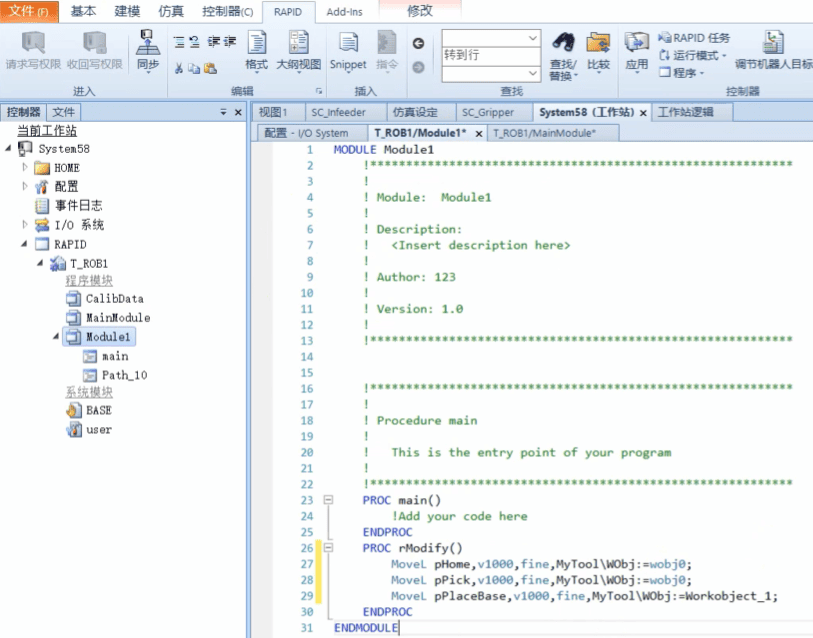Click line number 28 in the editor
The width and height of the screenshot is (813, 638).
click(x=307, y=580)
